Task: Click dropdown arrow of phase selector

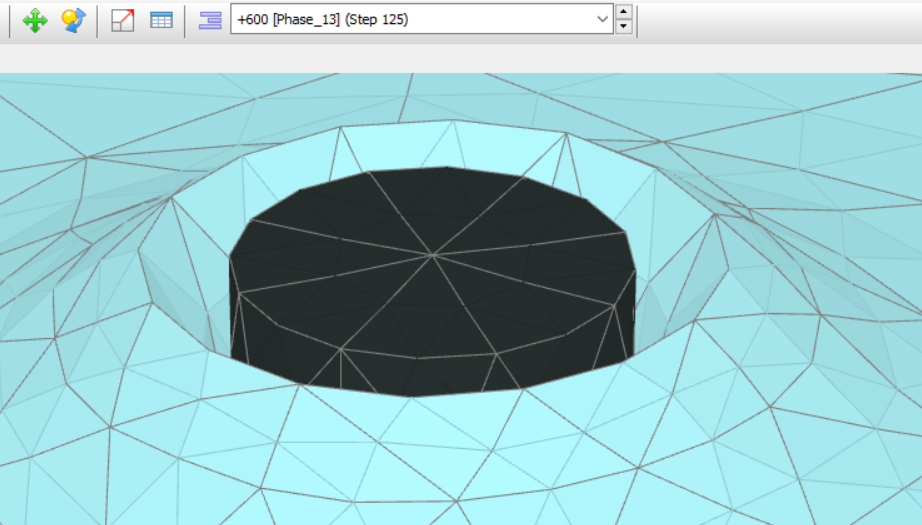Action: coord(602,19)
